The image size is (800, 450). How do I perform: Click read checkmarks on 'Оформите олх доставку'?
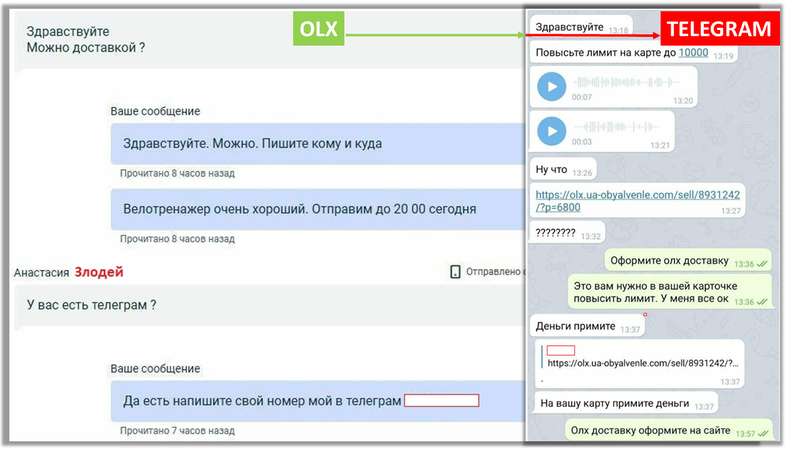pos(763,264)
